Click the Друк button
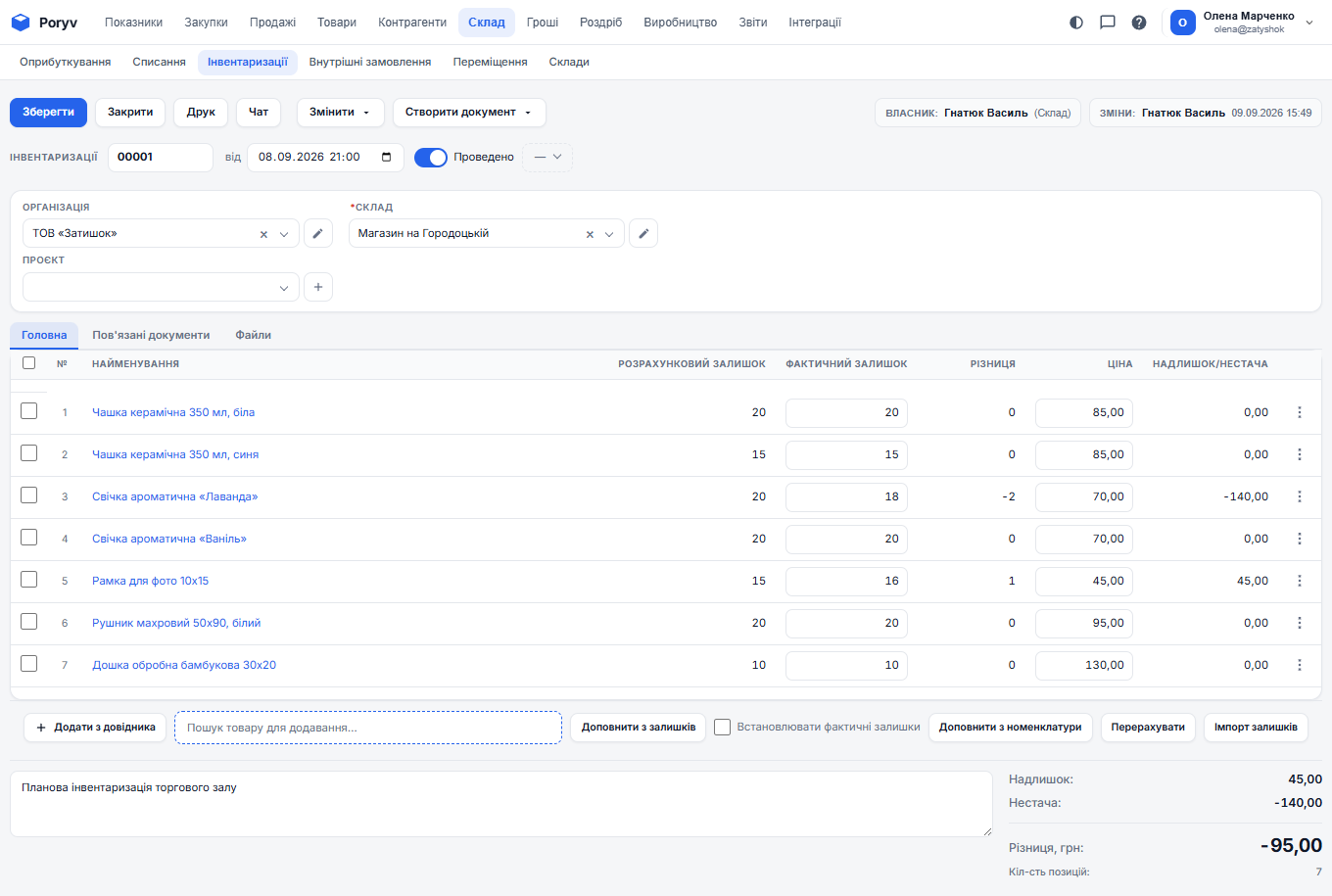Screen dimensions: 1332x896 [201, 113]
